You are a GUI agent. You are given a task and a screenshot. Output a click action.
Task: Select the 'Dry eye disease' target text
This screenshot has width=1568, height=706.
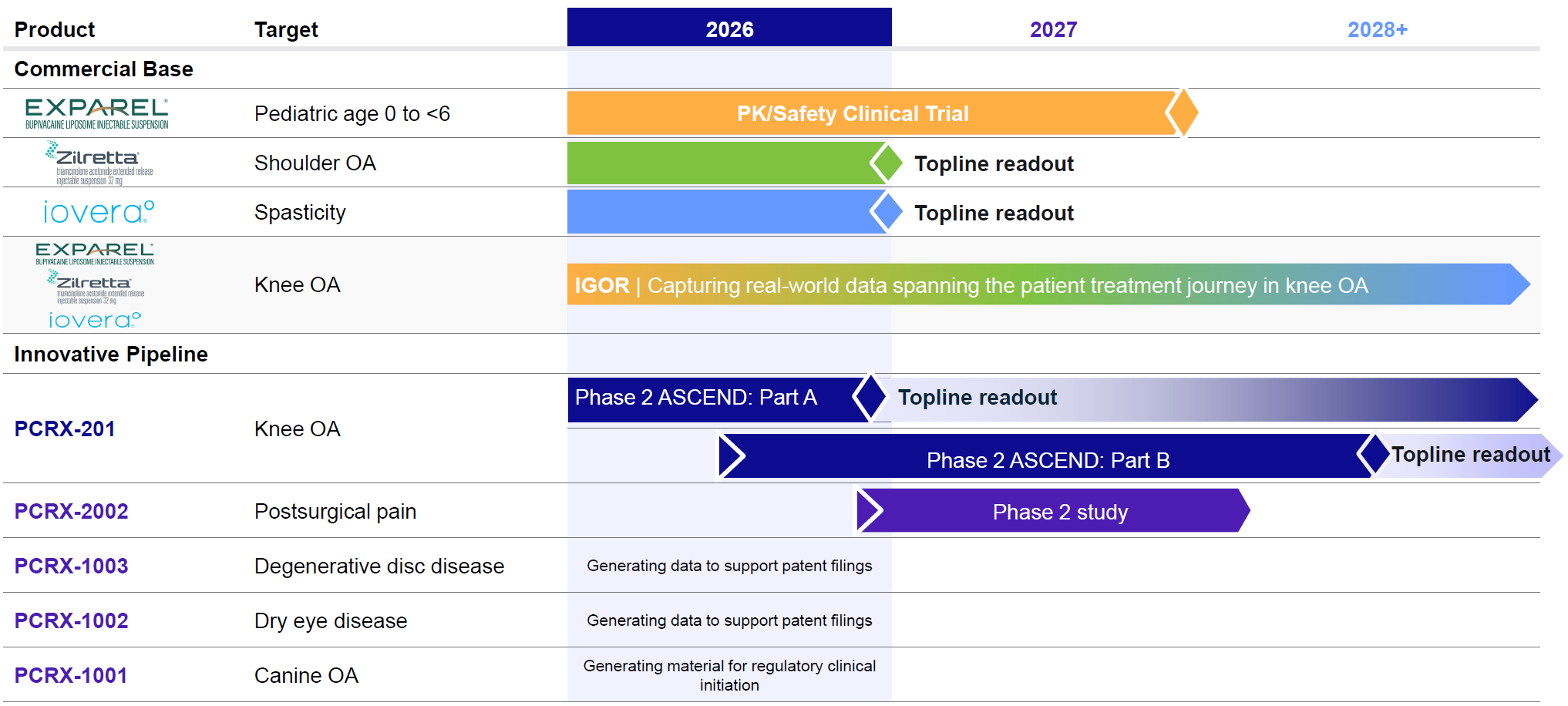331,620
